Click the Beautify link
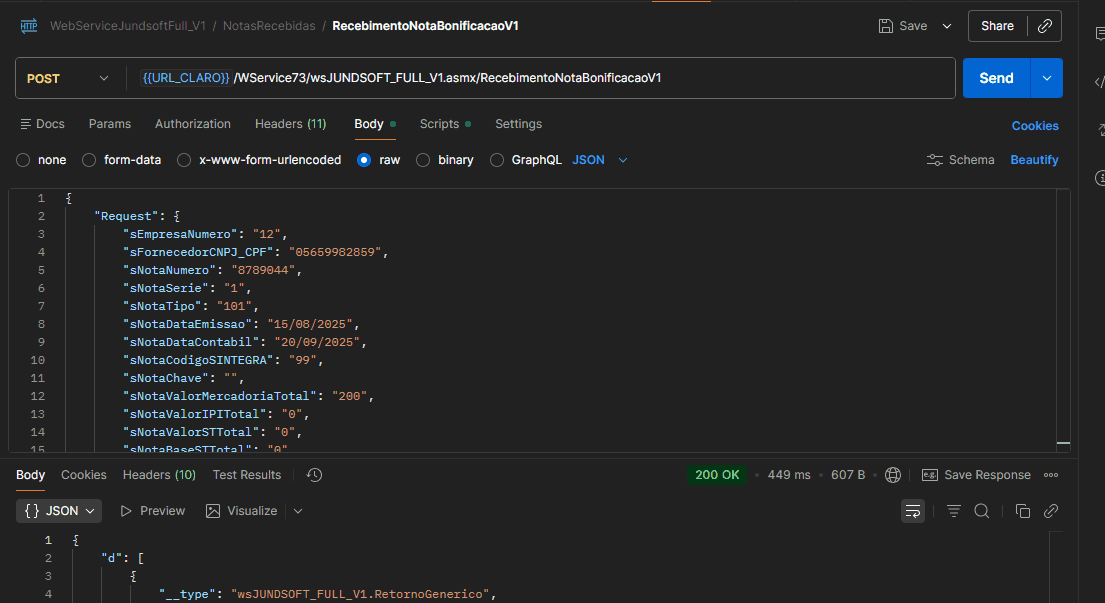Image resolution: width=1105 pixels, height=603 pixels. coord(1034,160)
